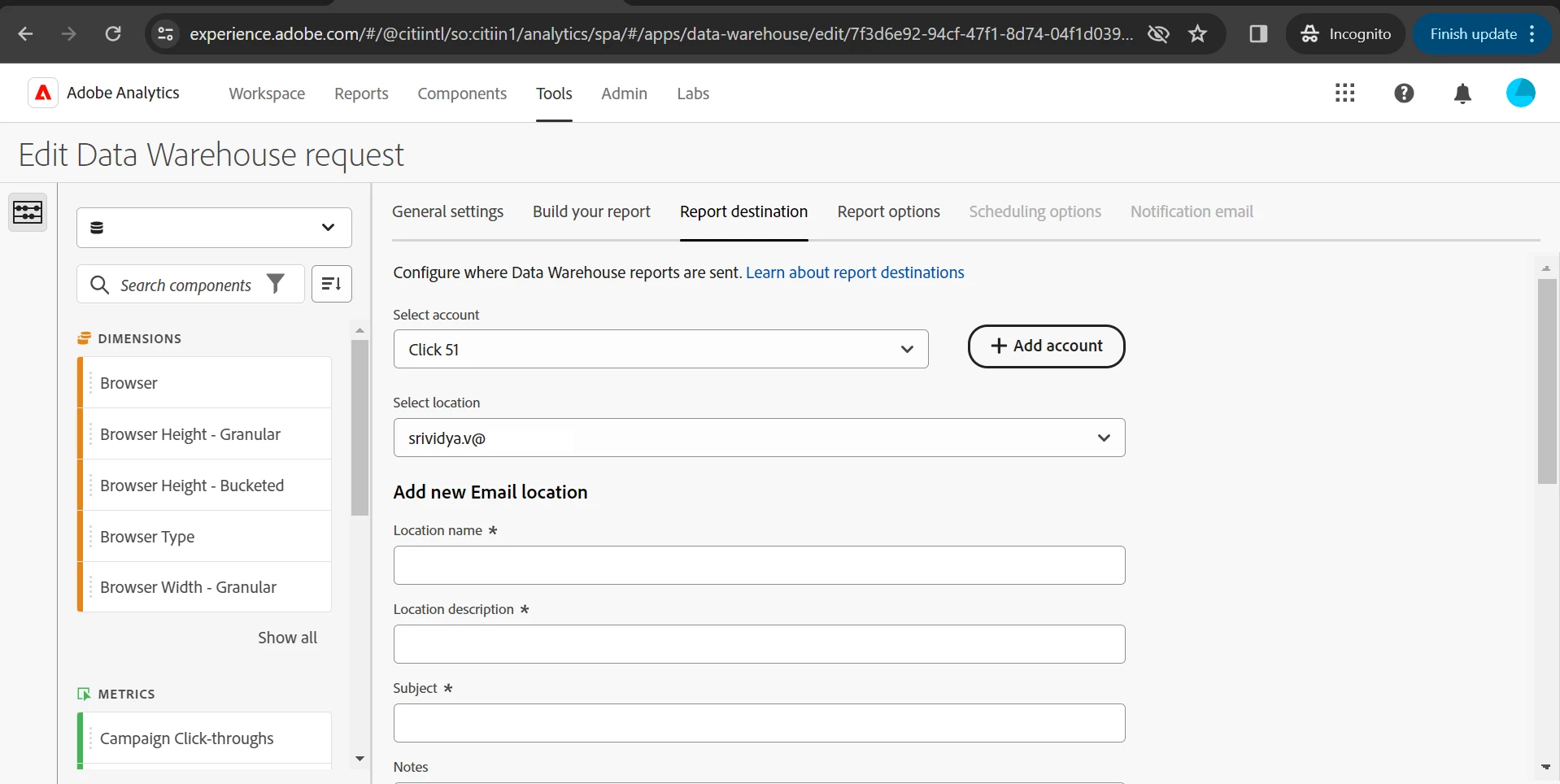The height and width of the screenshot is (784, 1560).
Task: Switch to the Report options tab
Action: (x=888, y=211)
